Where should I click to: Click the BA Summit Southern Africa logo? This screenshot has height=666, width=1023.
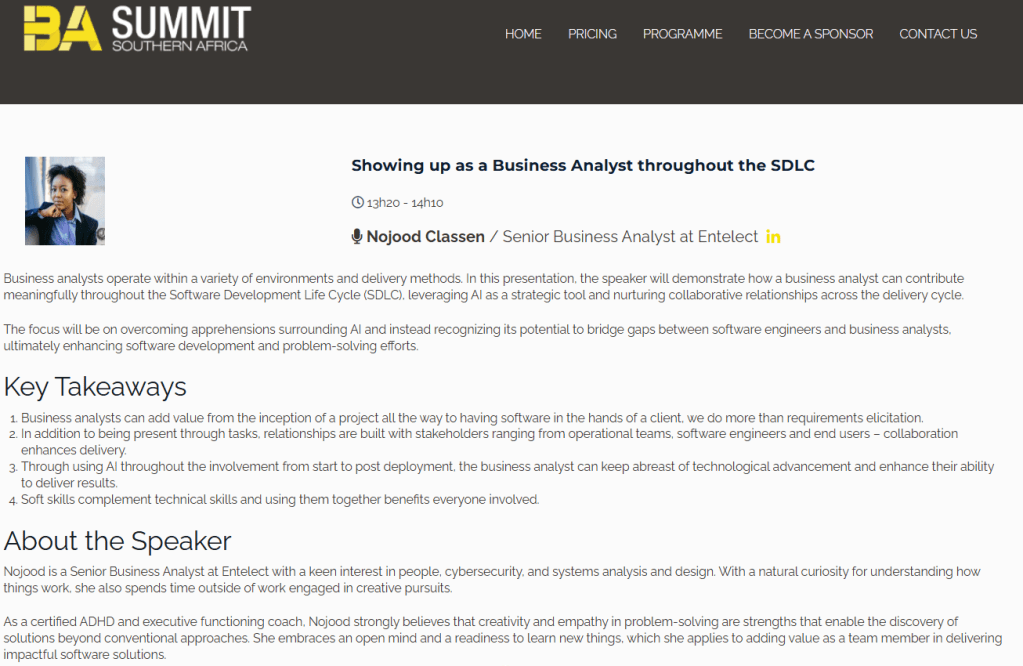137,29
